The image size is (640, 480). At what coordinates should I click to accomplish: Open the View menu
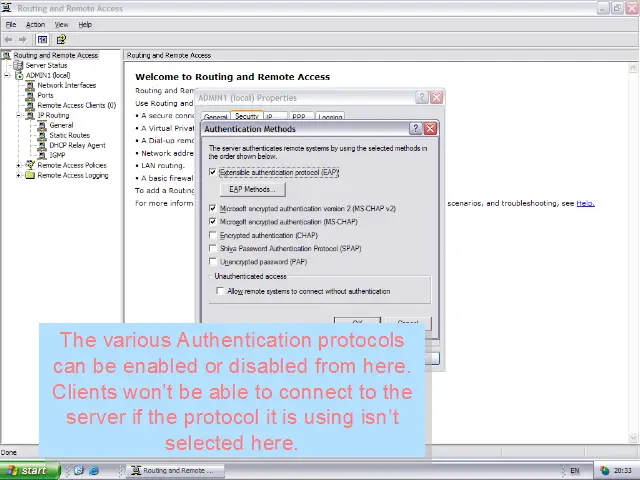point(61,24)
